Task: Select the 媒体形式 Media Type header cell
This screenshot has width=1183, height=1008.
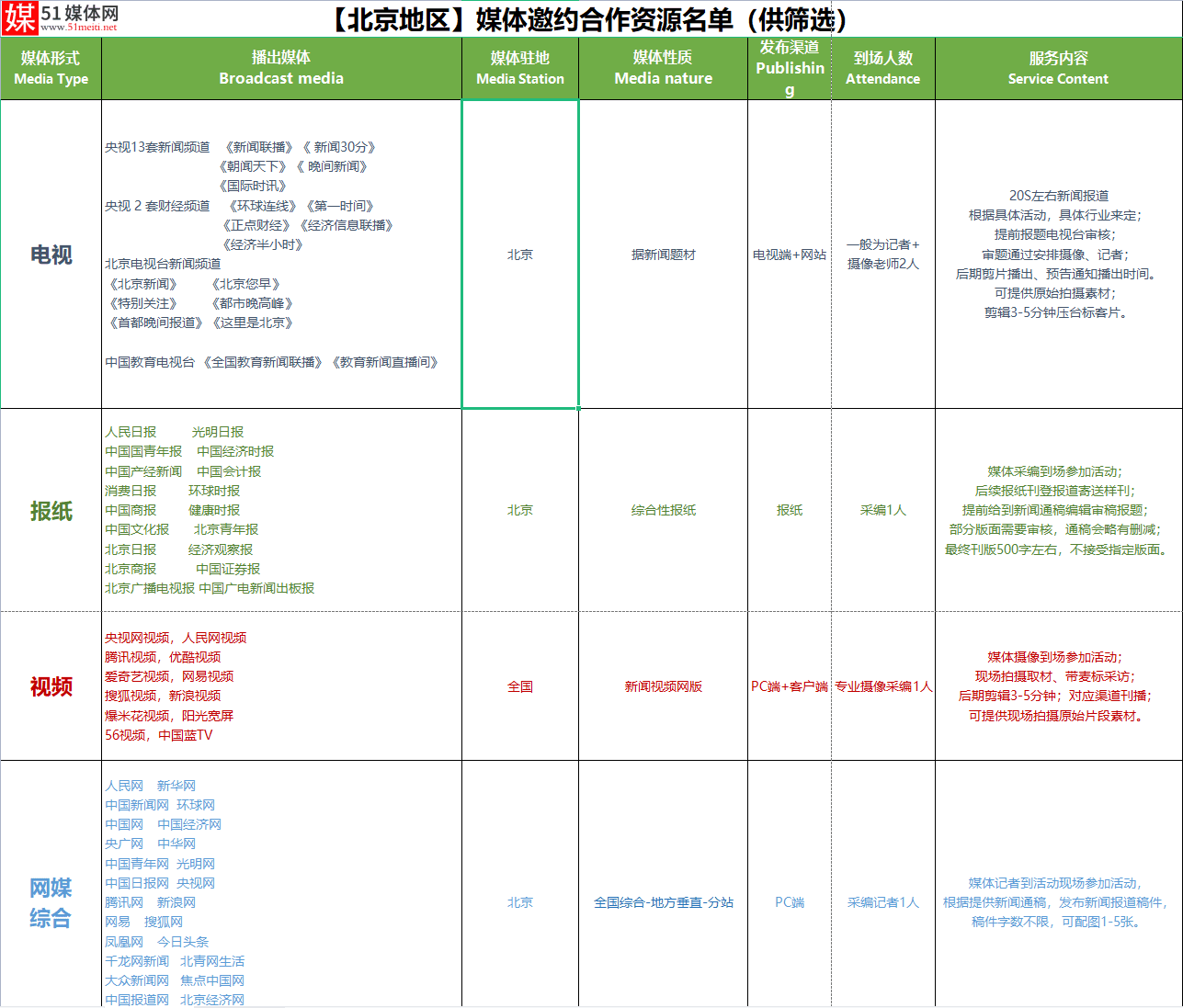Action: 51,68
